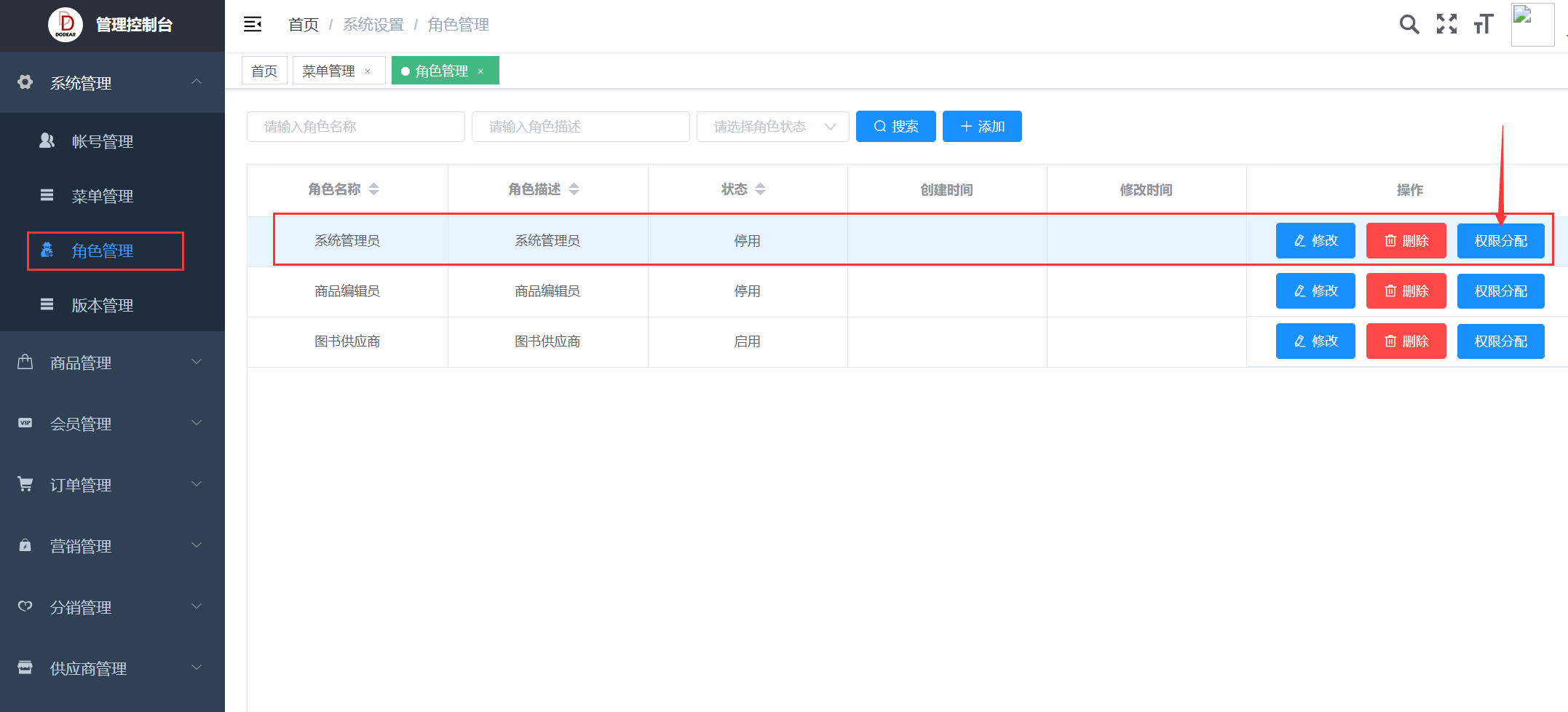The height and width of the screenshot is (712, 1568).
Task: Close the 角色管理 tab
Action: pos(480,71)
